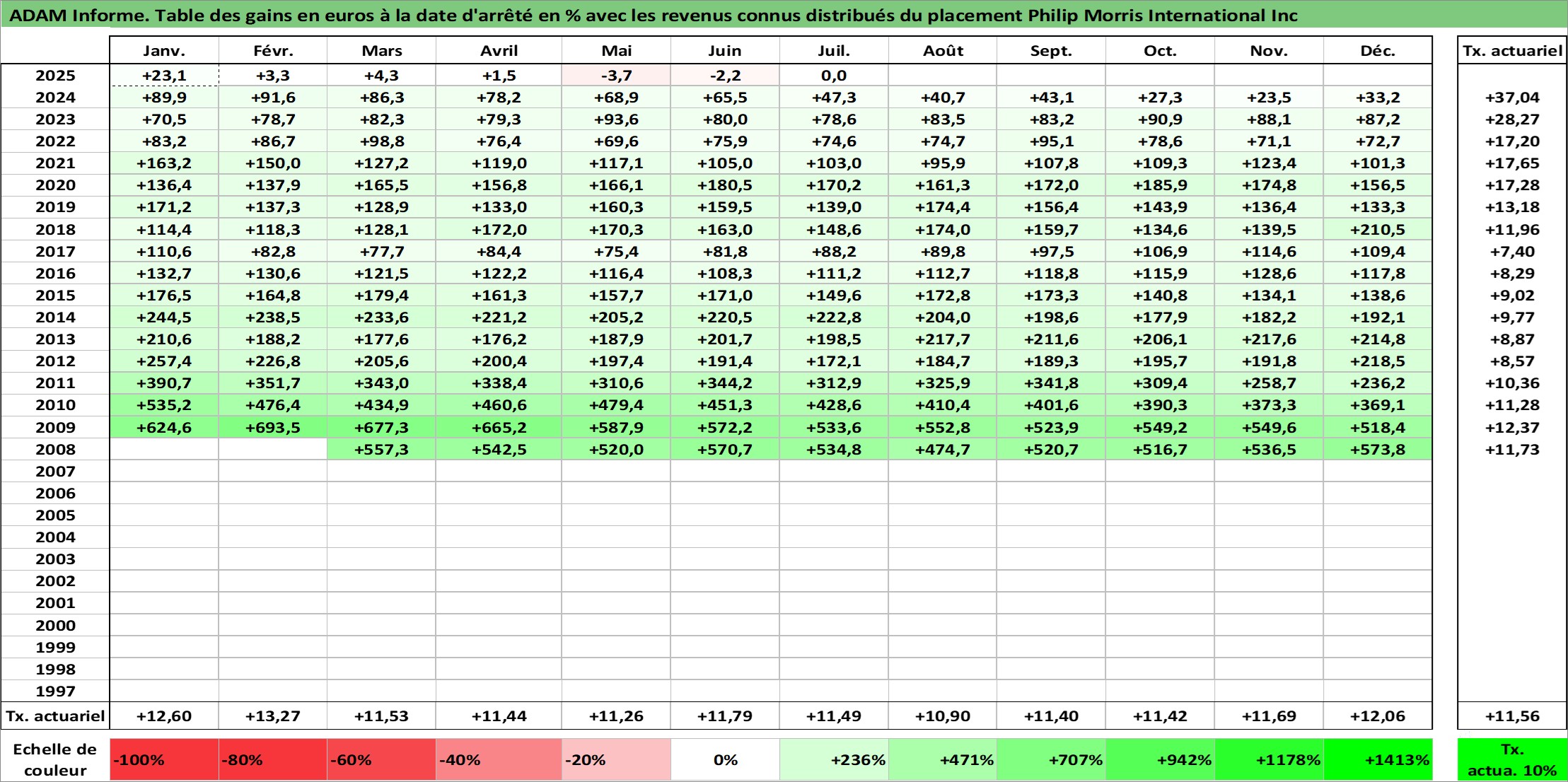Select the +471% color swatch
This screenshot has height=782, width=1568.
pos(943,759)
